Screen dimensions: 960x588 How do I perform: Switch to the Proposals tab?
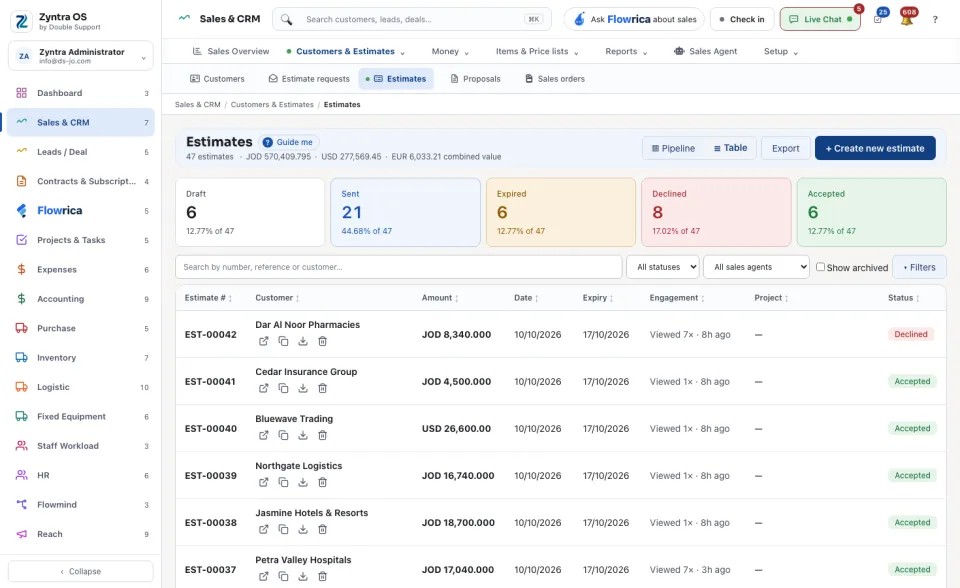click(x=476, y=79)
